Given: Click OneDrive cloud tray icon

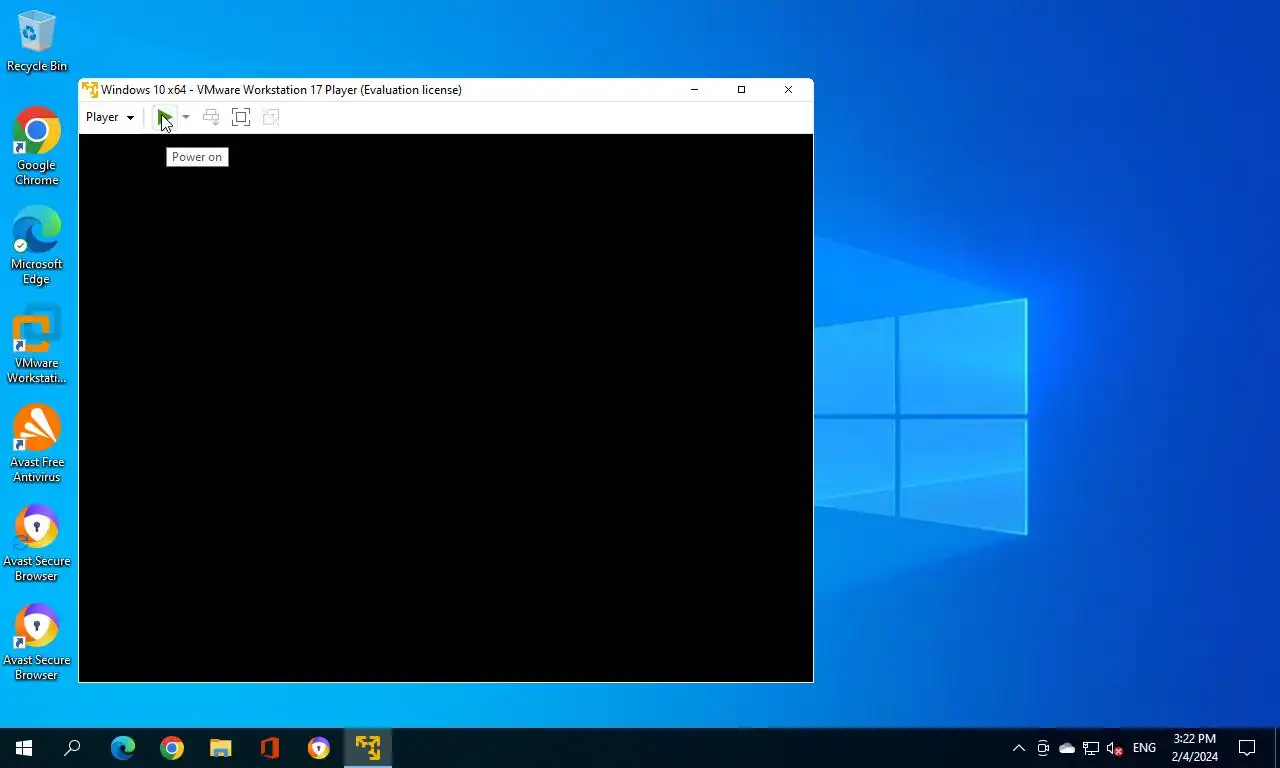Looking at the screenshot, I should click(1067, 748).
